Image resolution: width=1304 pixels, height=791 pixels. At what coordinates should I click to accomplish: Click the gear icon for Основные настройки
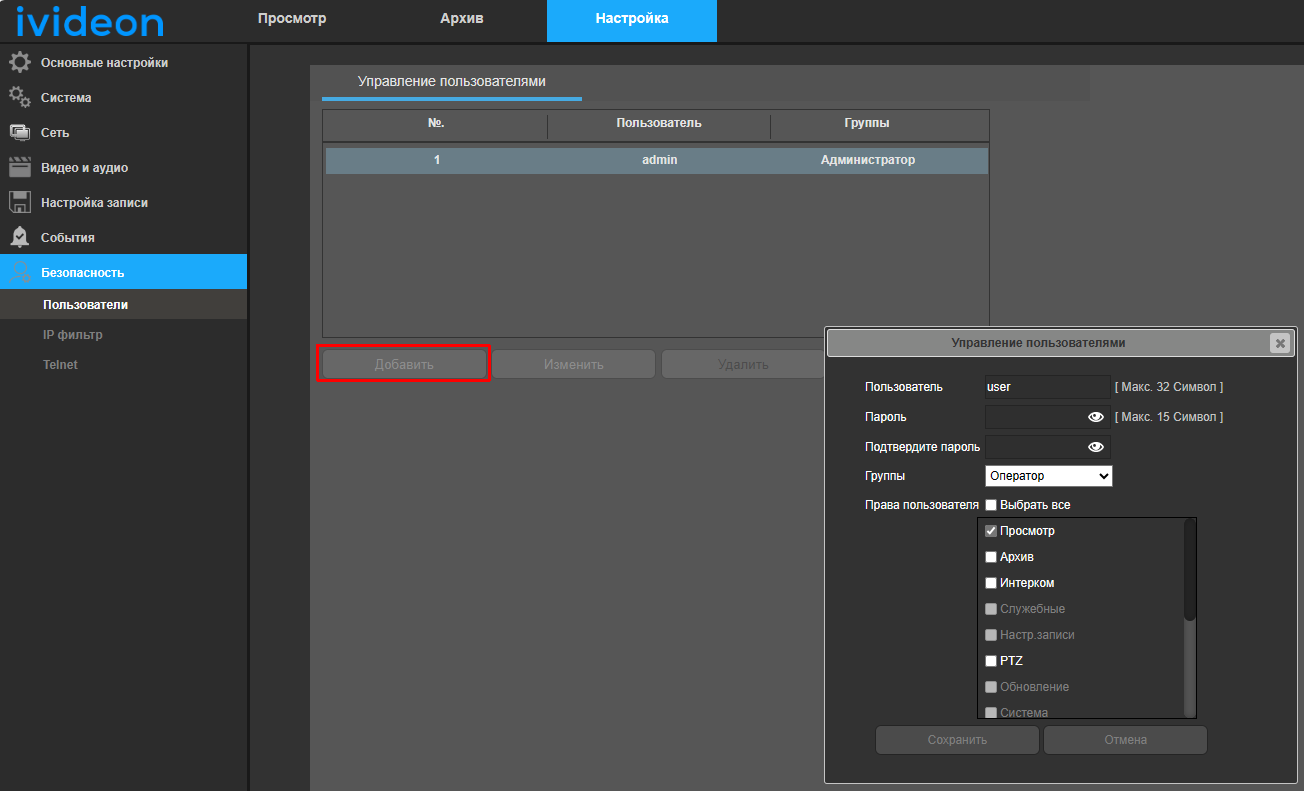(x=20, y=63)
